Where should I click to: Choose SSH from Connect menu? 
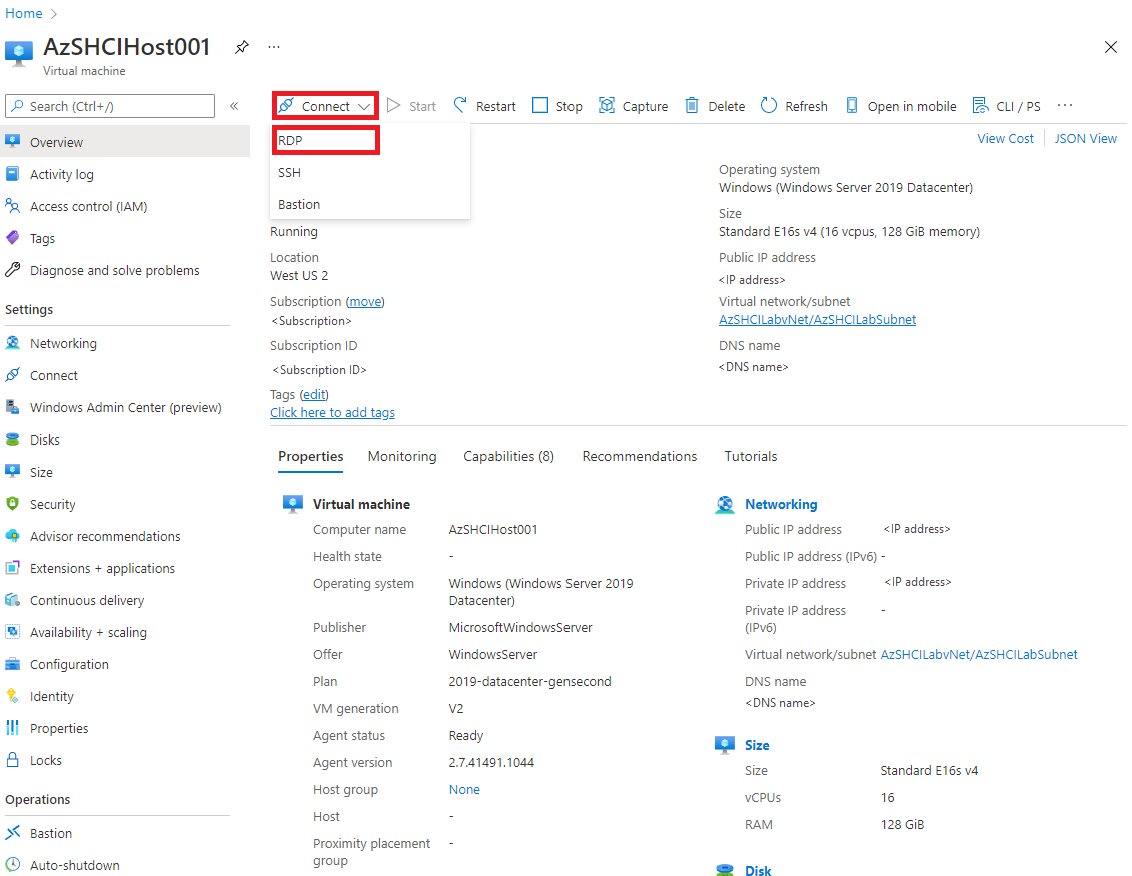tap(289, 173)
